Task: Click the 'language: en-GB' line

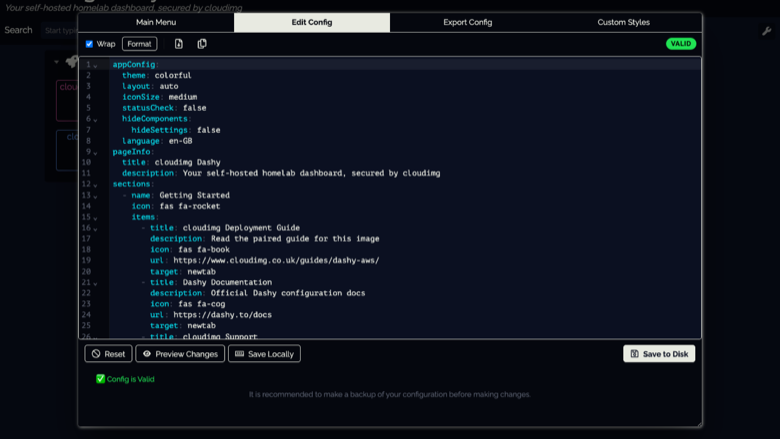Action: coord(157,141)
